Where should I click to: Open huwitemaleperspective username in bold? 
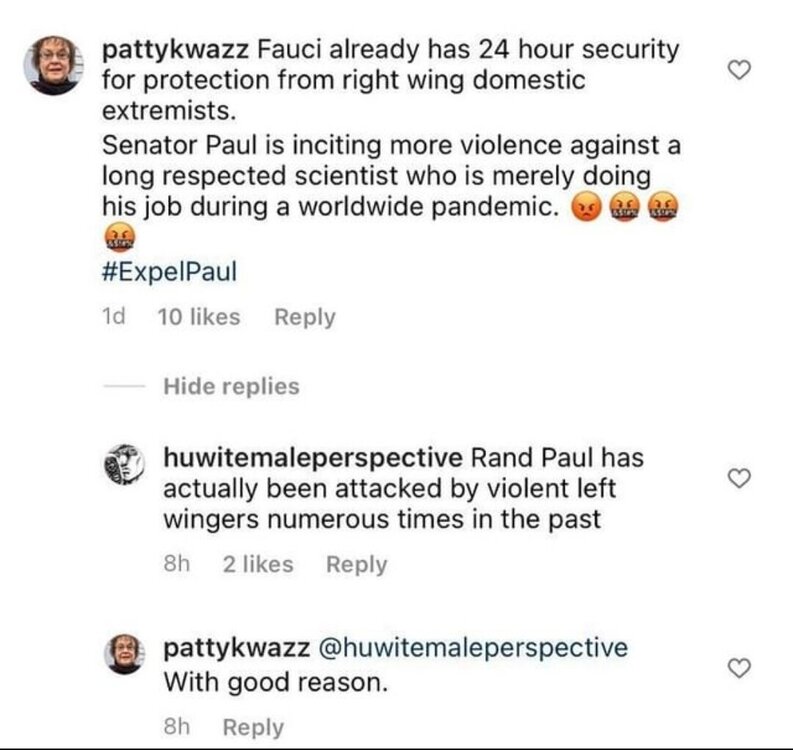[312, 458]
